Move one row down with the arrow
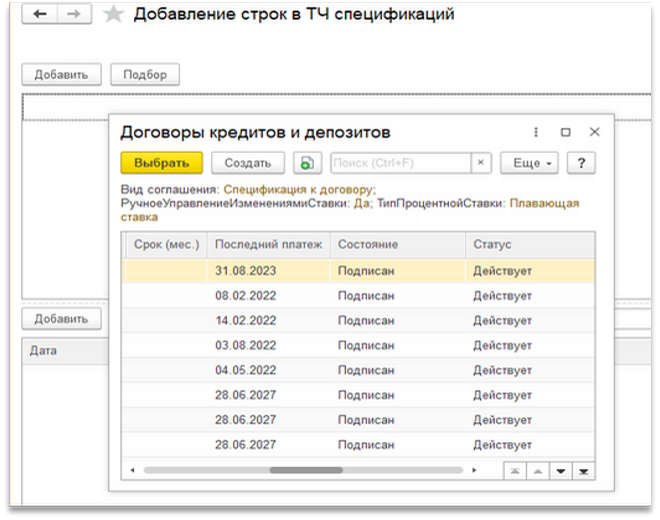This screenshot has width=660, height=520. point(560,471)
